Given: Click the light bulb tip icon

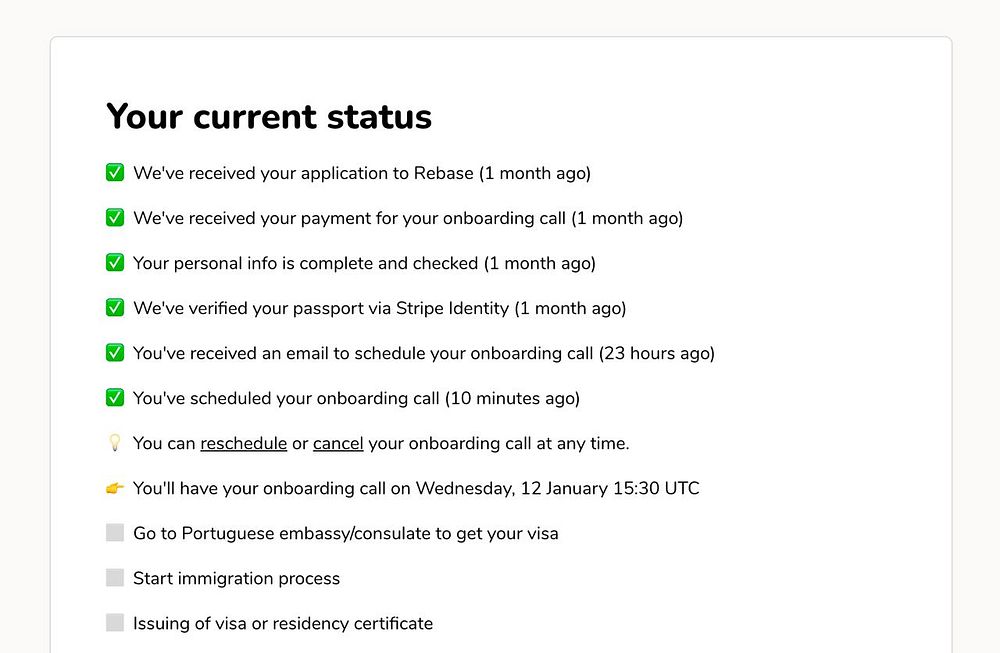Looking at the screenshot, I should (x=115, y=443).
